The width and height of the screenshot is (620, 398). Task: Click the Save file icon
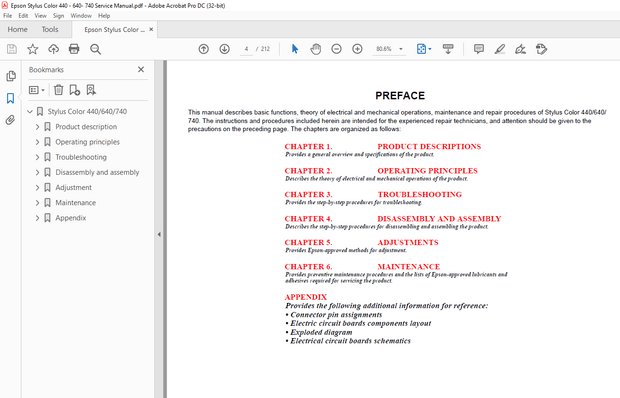click(x=12, y=49)
